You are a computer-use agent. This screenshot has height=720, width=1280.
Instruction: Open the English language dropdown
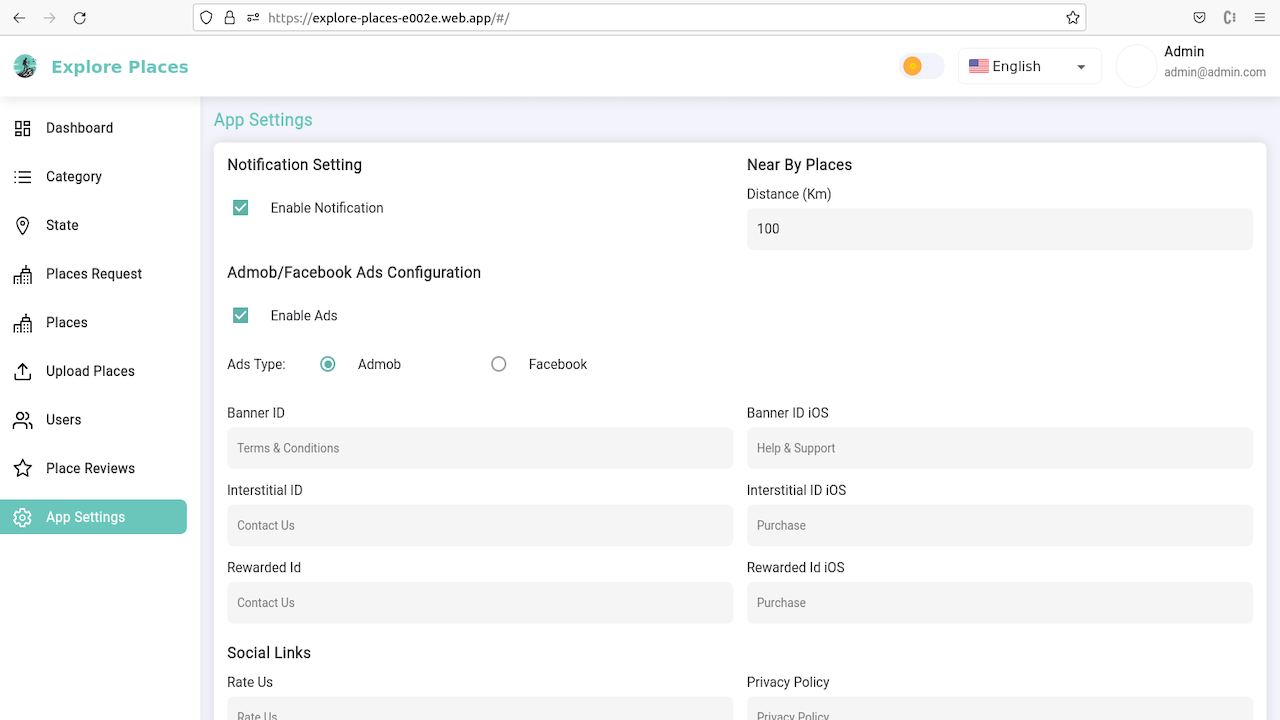click(1029, 66)
